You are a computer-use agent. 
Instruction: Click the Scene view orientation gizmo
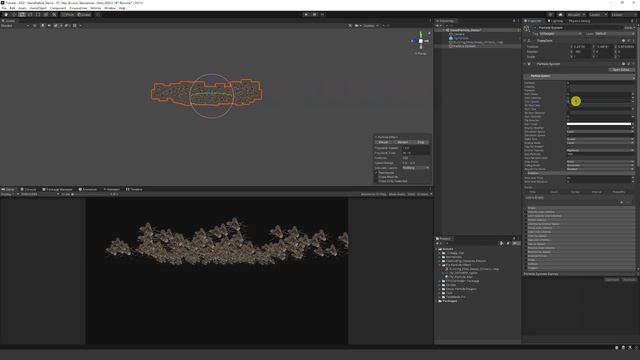(x=421, y=41)
